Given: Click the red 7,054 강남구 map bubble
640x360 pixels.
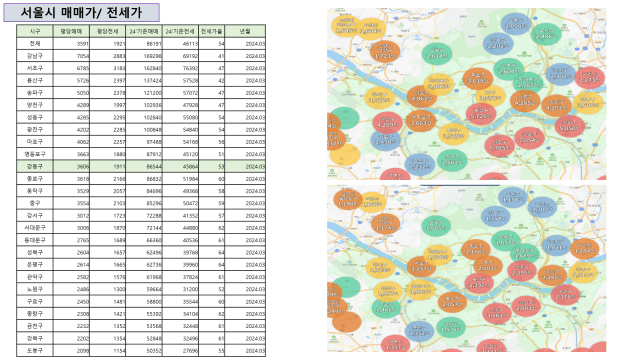Looking at the screenshot, I should [529, 138].
